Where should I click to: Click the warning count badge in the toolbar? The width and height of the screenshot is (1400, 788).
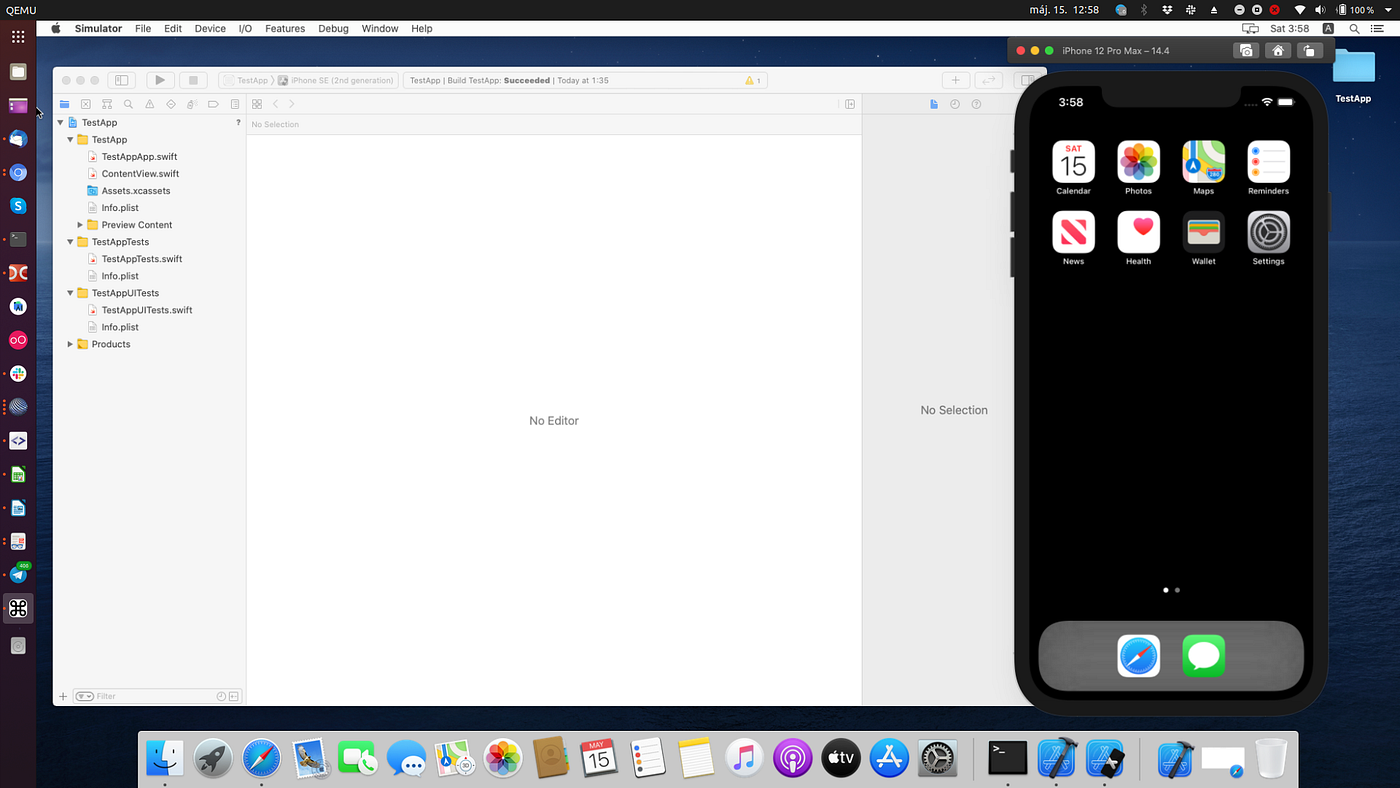point(752,80)
